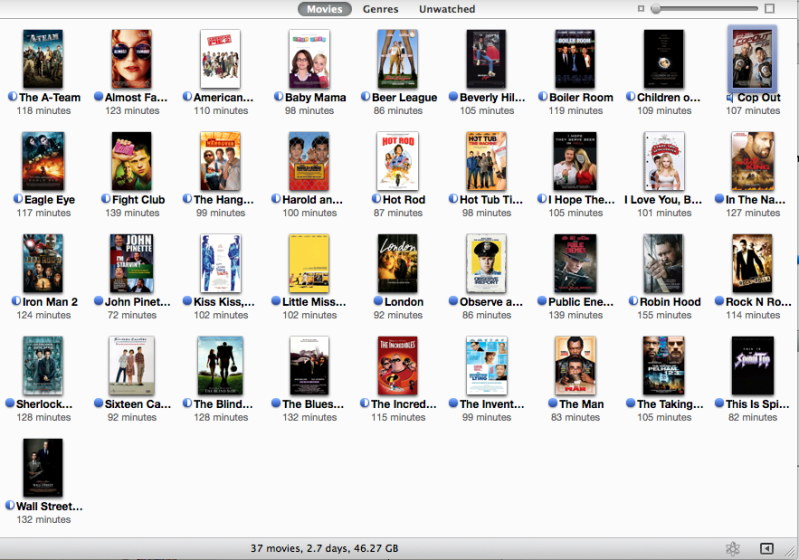Select the I Love You, Beth Cooper poster
The height and width of the screenshot is (560, 799).
coord(664,162)
